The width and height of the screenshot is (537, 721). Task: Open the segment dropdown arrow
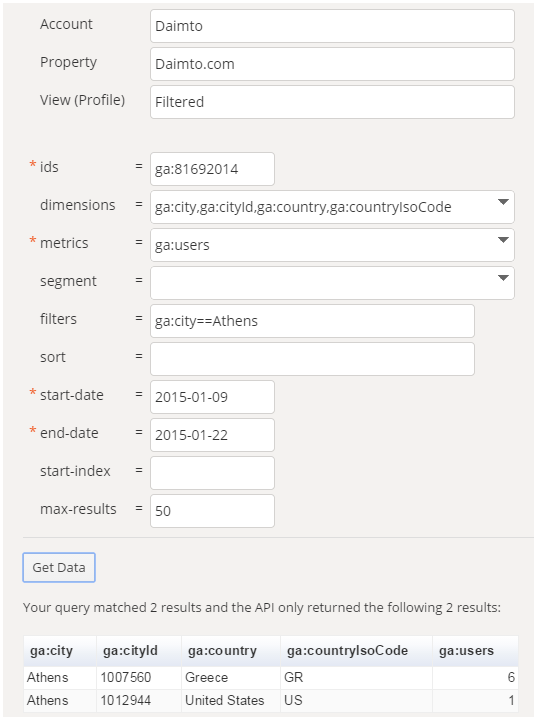click(x=503, y=278)
